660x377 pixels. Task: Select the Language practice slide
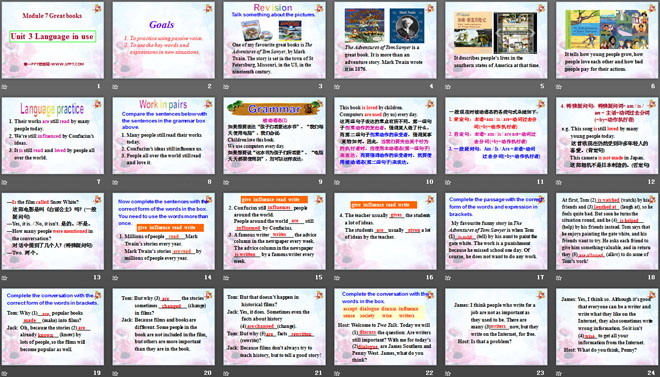coord(53,135)
